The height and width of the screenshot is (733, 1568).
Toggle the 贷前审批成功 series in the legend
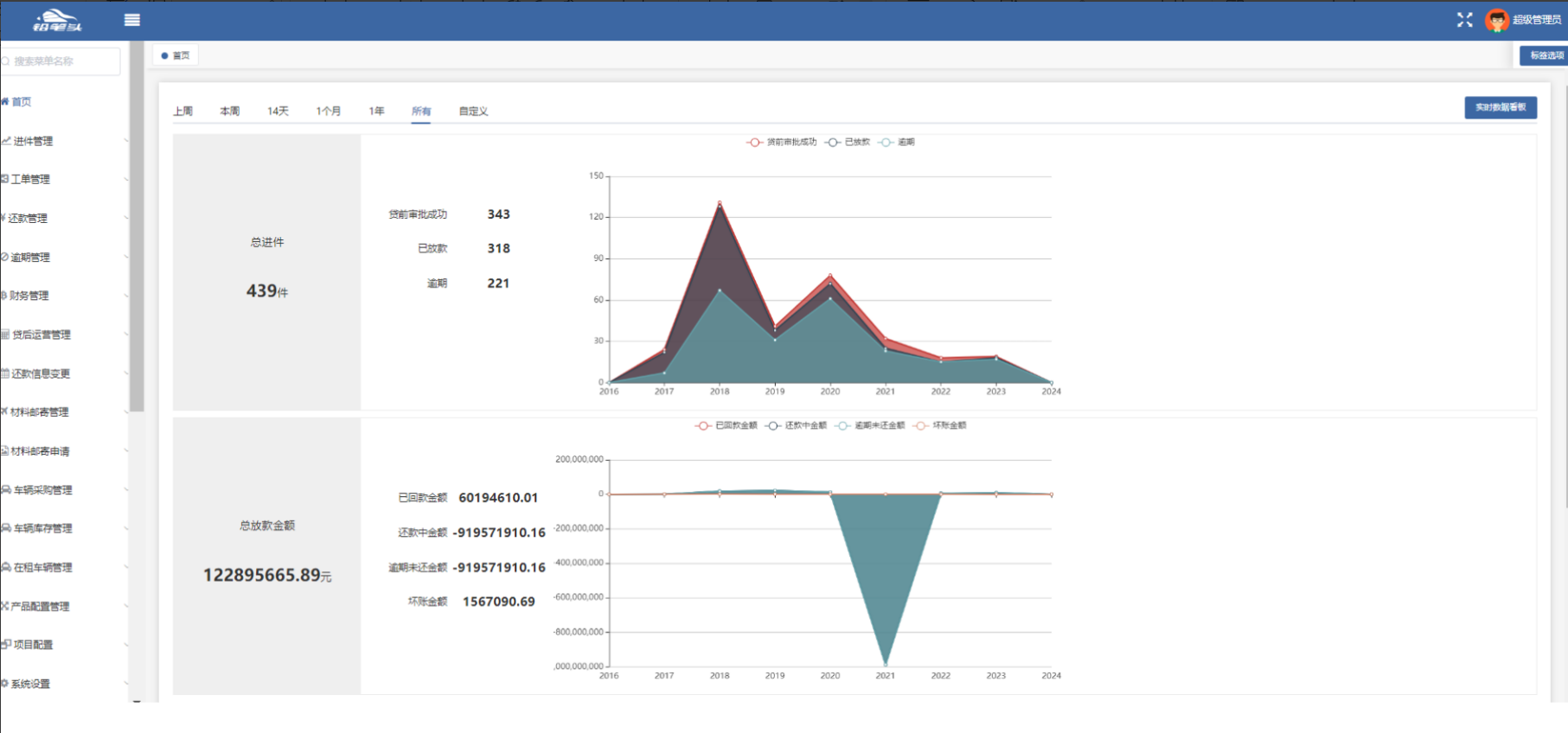(781, 142)
